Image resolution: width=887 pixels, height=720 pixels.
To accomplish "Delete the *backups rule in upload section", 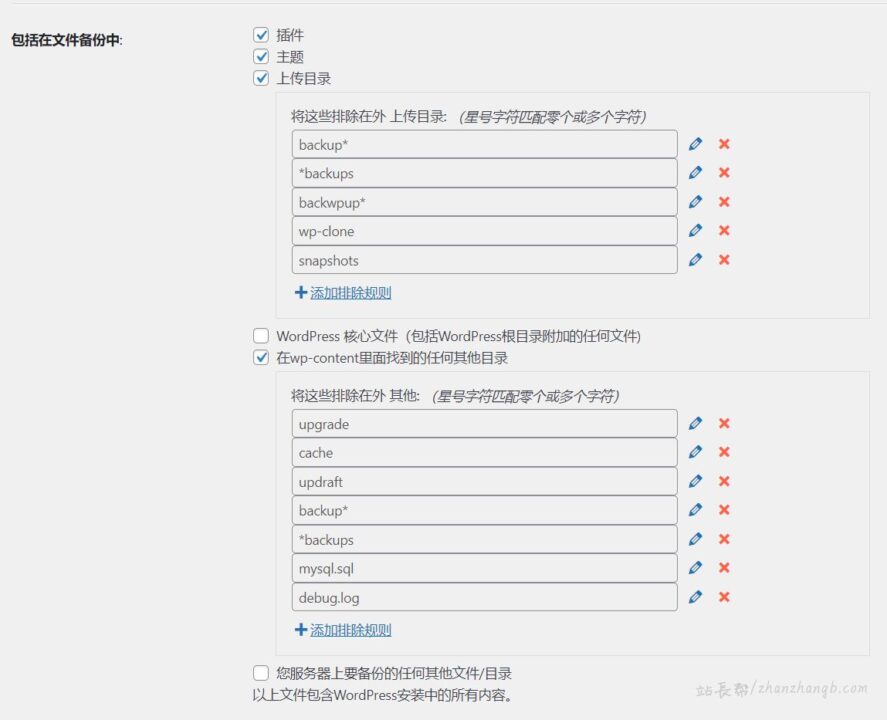I will tap(724, 172).
